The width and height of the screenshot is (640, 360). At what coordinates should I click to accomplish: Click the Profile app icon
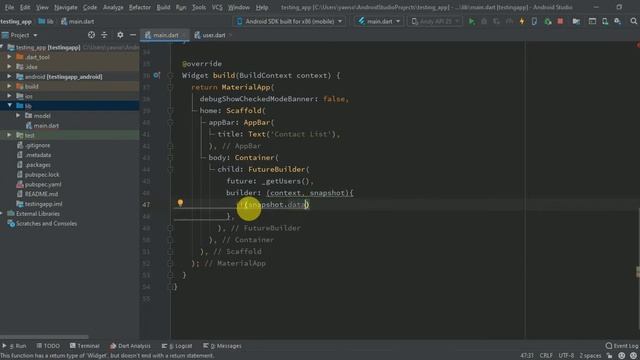tap(509, 21)
